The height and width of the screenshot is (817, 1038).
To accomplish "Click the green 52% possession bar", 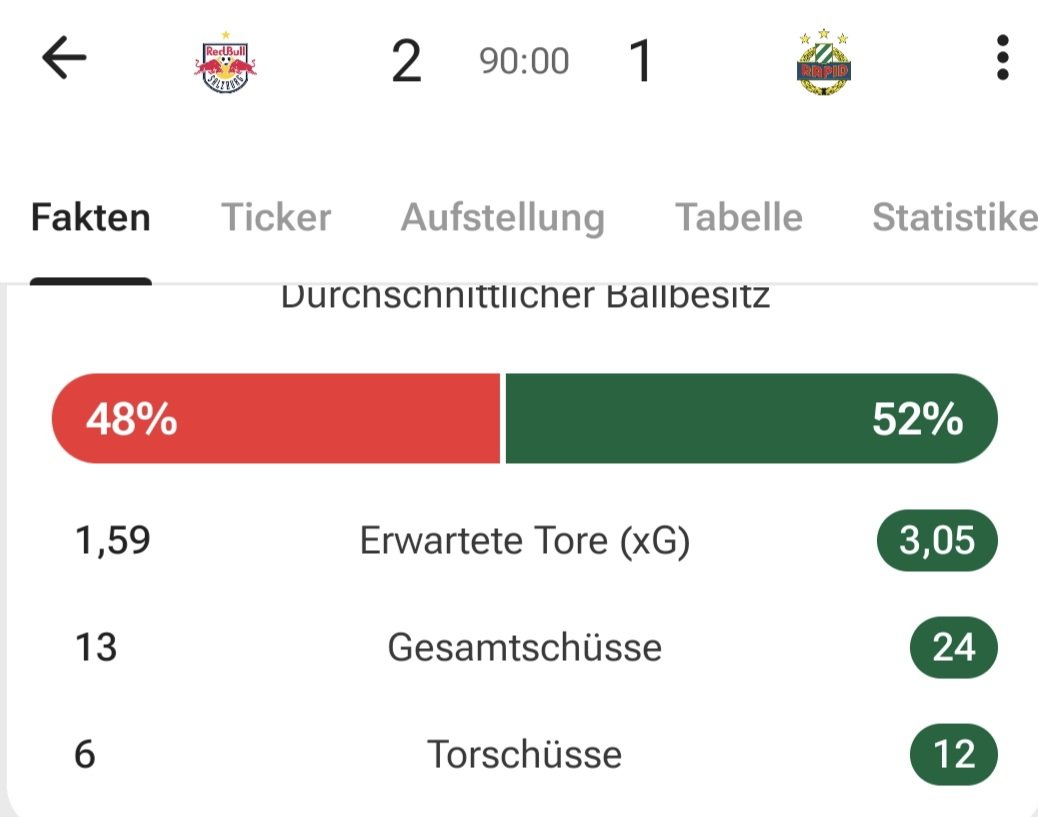I will tap(751, 419).
